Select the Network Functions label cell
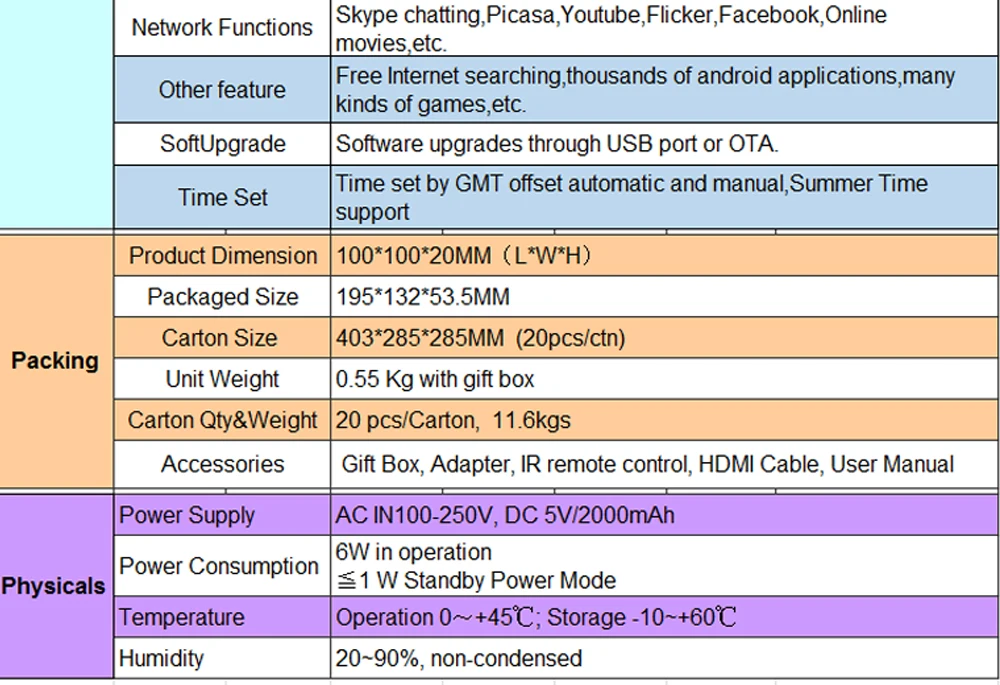 tap(222, 28)
